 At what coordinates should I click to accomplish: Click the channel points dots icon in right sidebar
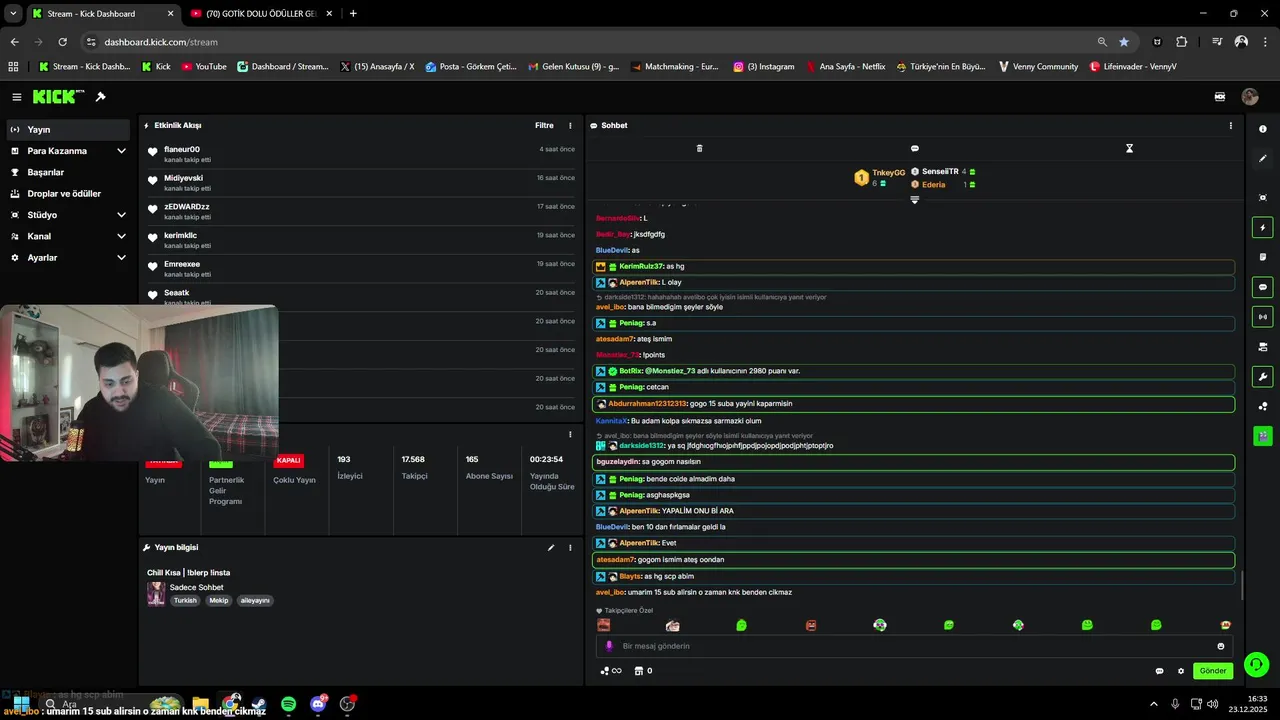tap(1263, 406)
